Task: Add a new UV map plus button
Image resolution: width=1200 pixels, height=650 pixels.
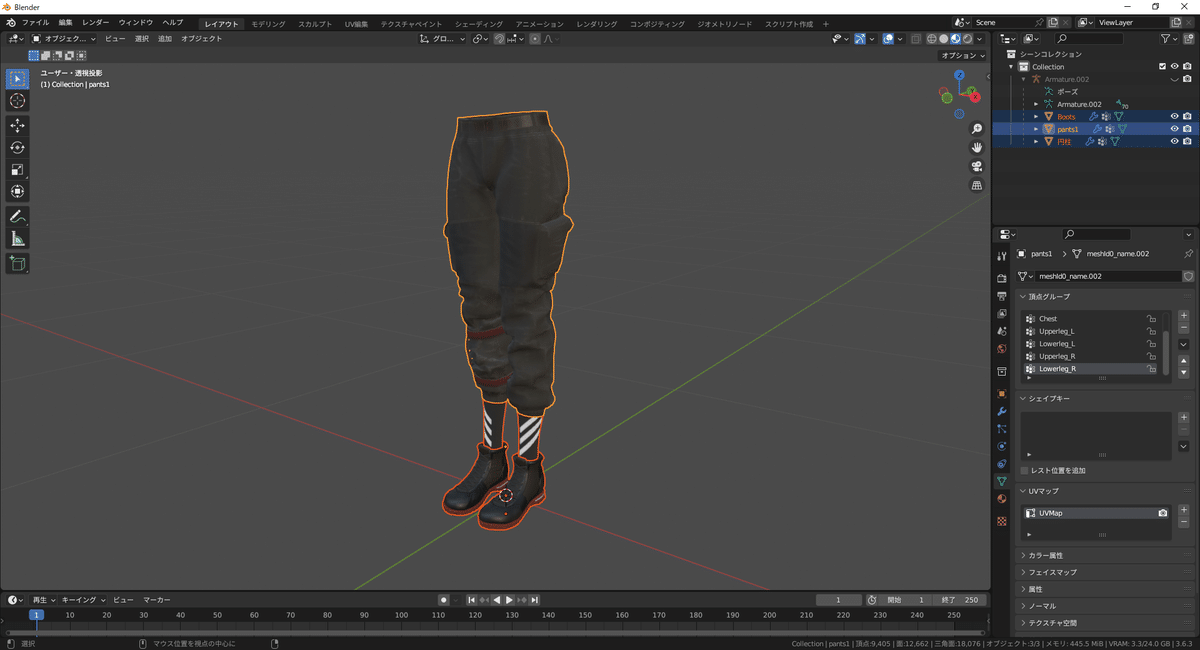Action: coord(1184,510)
